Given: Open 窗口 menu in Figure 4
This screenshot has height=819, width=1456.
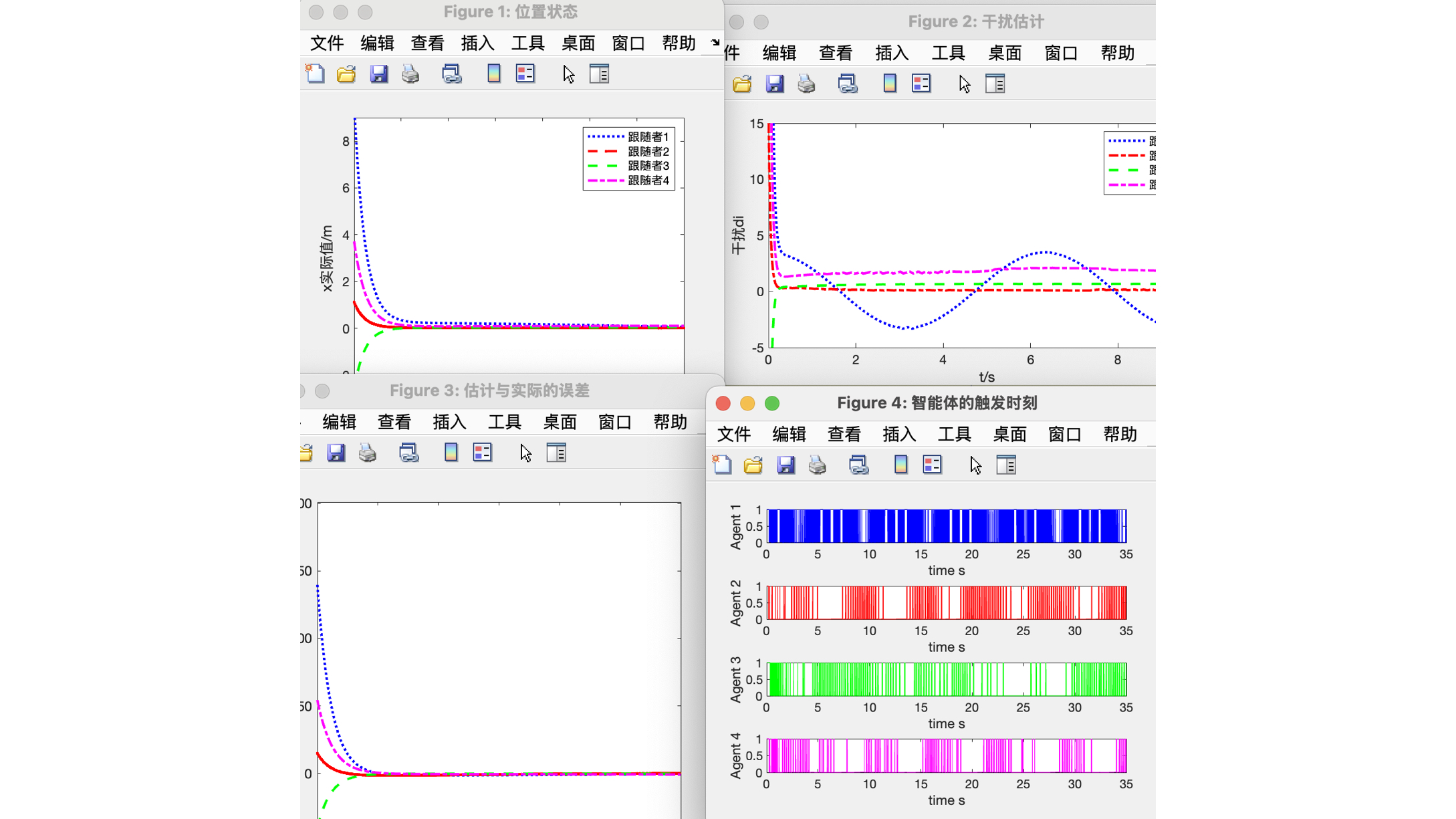Looking at the screenshot, I should 1064,435.
